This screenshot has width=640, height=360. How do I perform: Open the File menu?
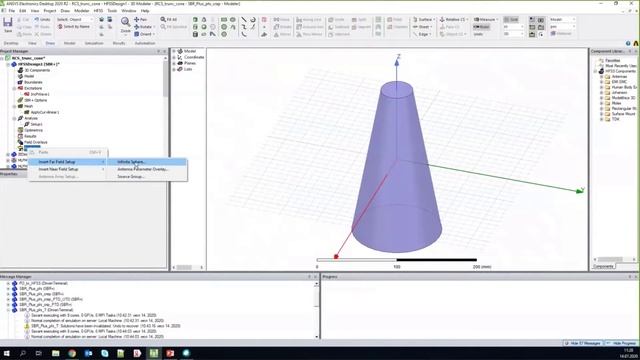pyautogui.click(x=11, y=11)
